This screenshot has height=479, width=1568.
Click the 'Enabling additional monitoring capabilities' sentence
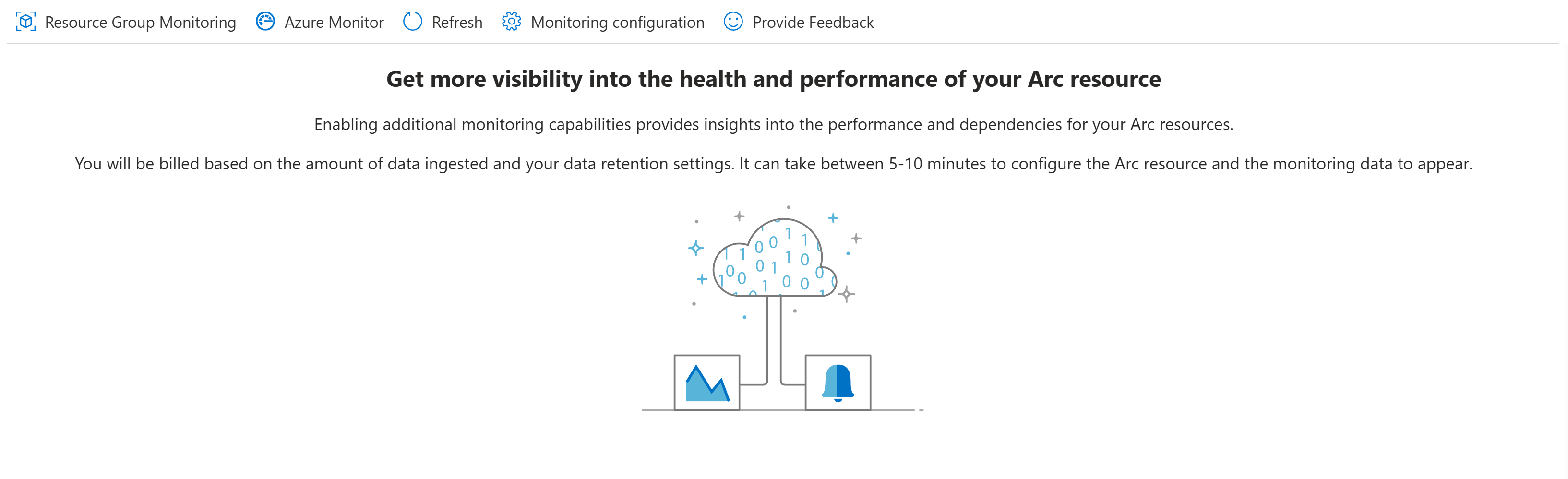point(773,124)
